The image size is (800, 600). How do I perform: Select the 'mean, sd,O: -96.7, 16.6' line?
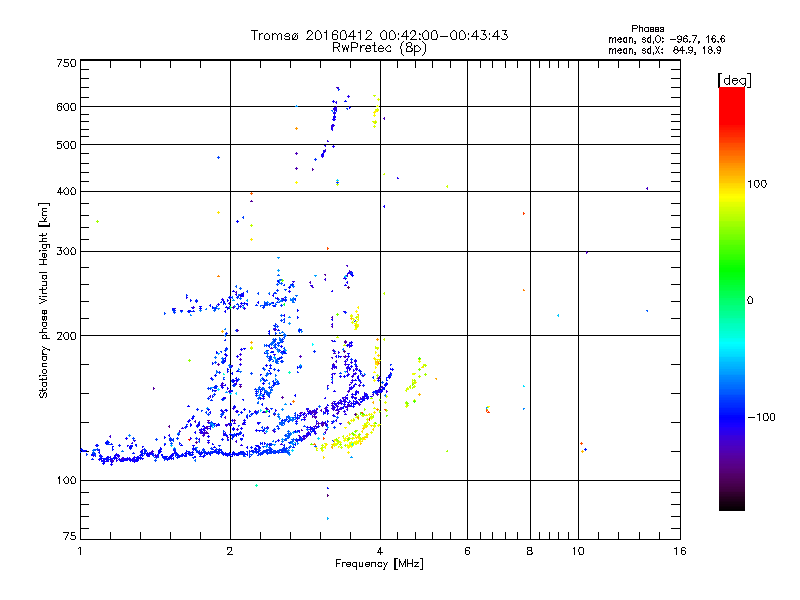tap(666, 39)
